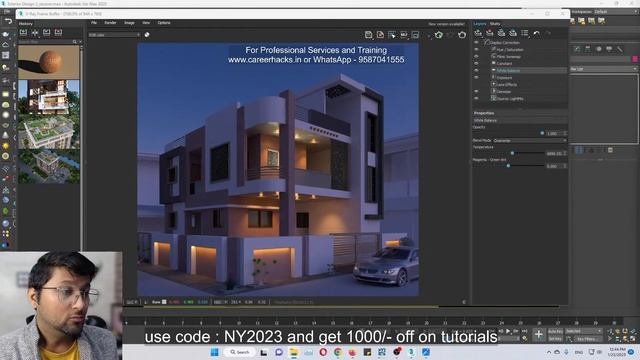The height and width of the screenshot is (360, 640).
Task: Click the Load layer preset icon
Action: tap(513, 33)
